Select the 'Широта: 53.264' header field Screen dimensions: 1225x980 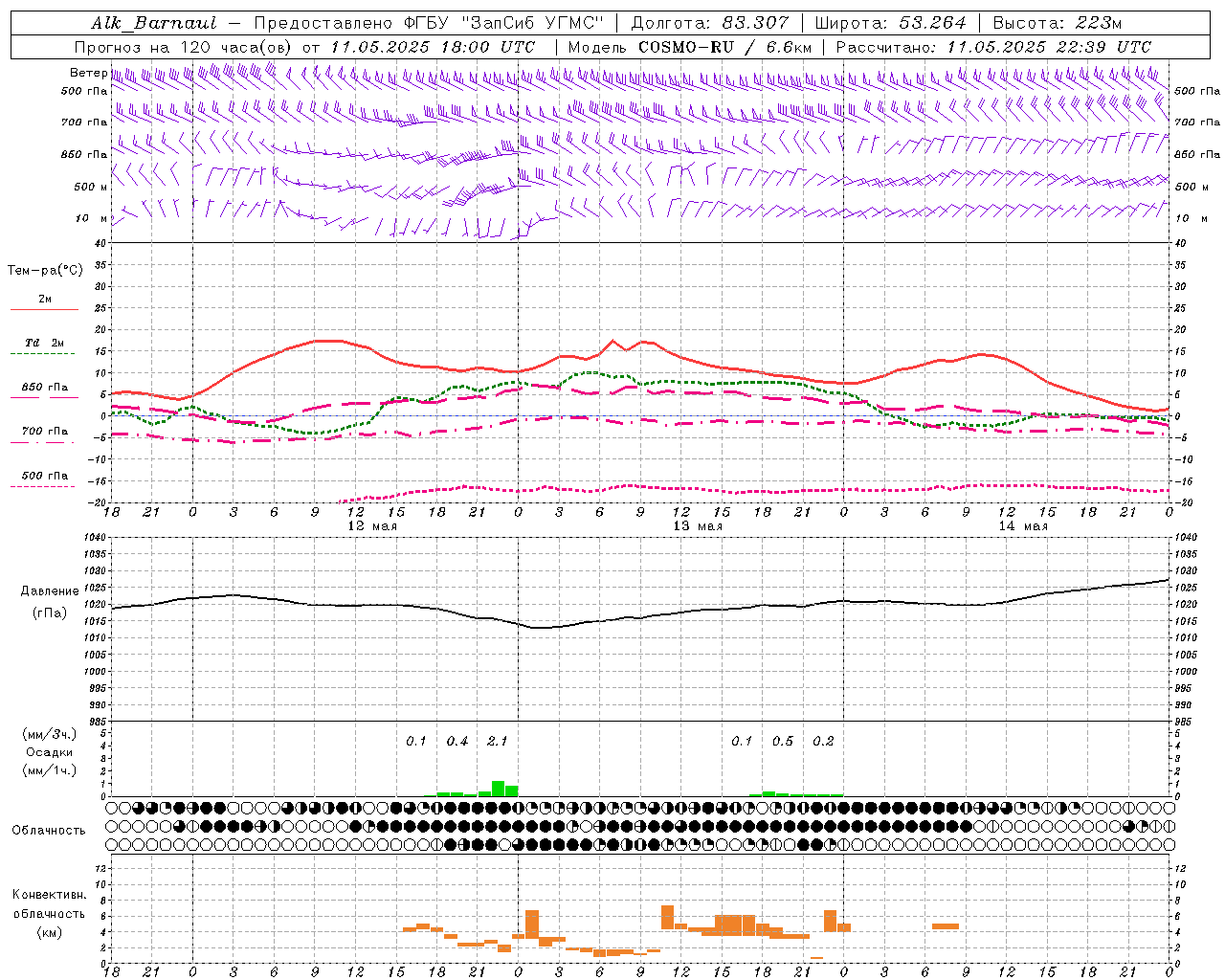click(x=890, y=23)
